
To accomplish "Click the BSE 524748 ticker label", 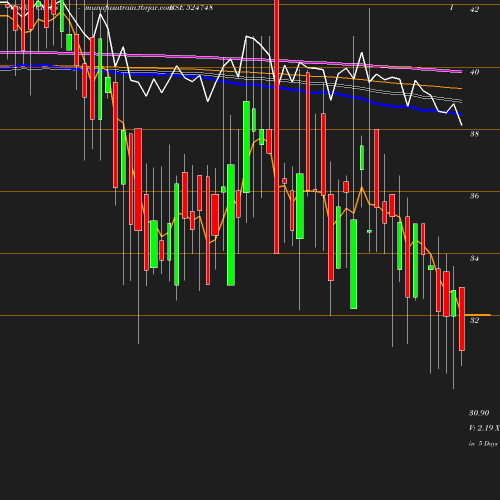I will click(191, 7).
